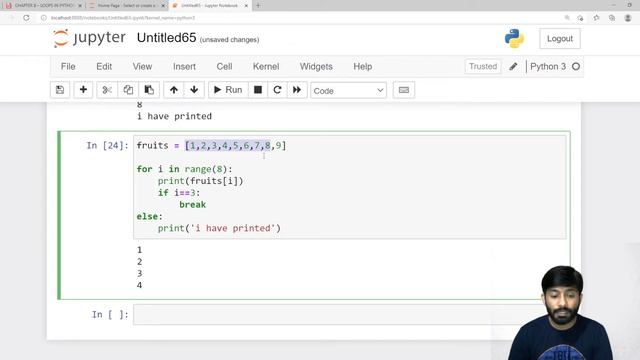Switch to the Home Page browser tab
The height and width of the screenshot is (360, 640).
(x=127, y=6)
